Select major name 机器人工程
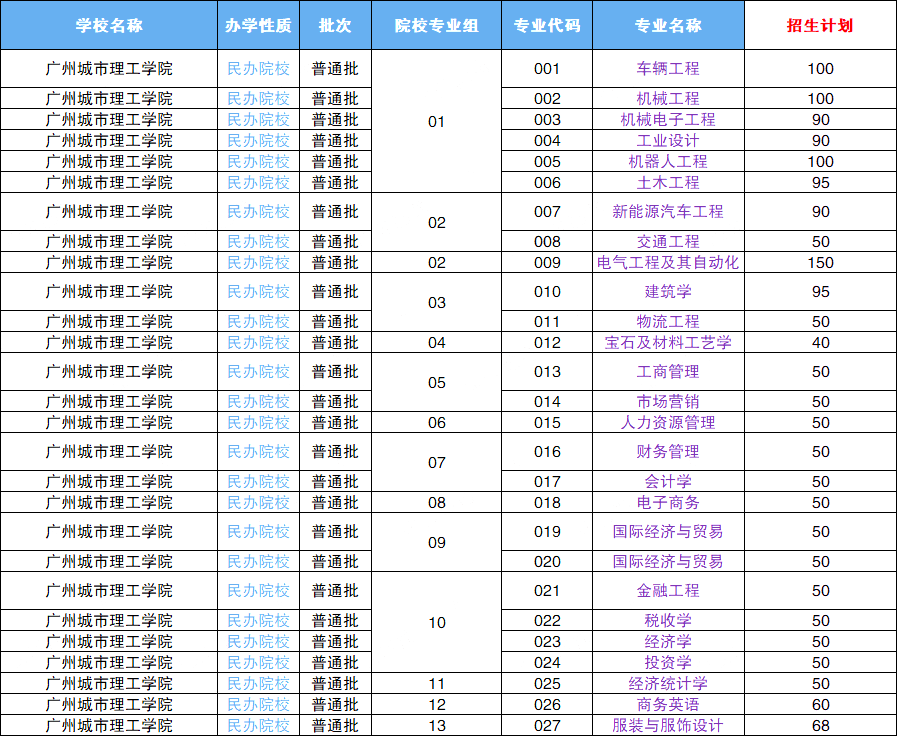Viewport: 897px width, 736px height. [x=668, y=162]
